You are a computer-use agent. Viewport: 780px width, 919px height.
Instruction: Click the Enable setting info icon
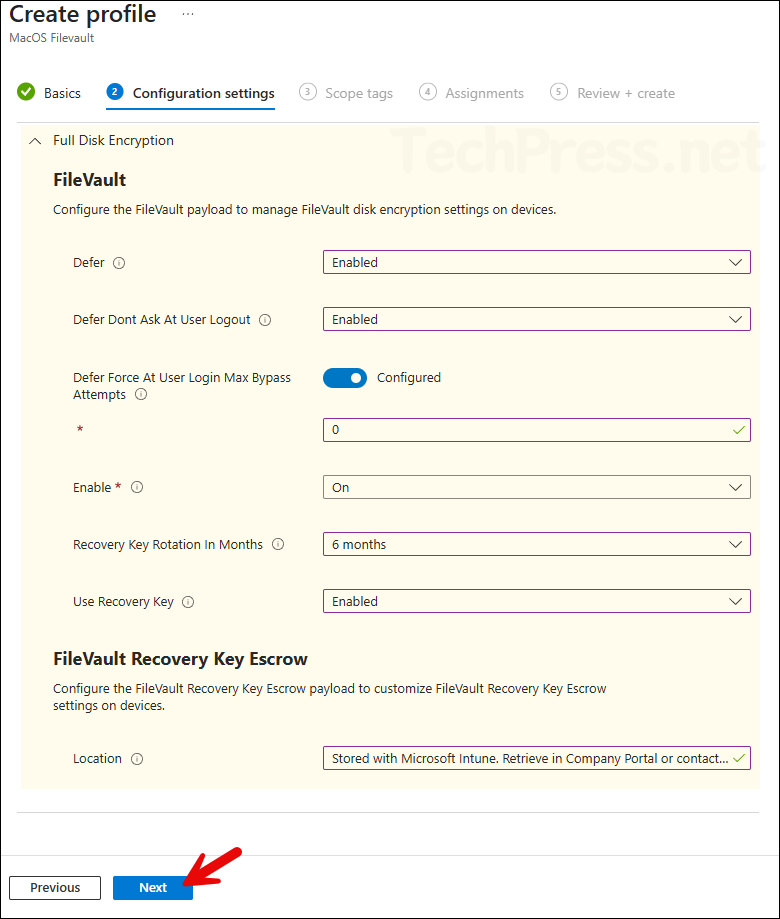coord(137,487)
